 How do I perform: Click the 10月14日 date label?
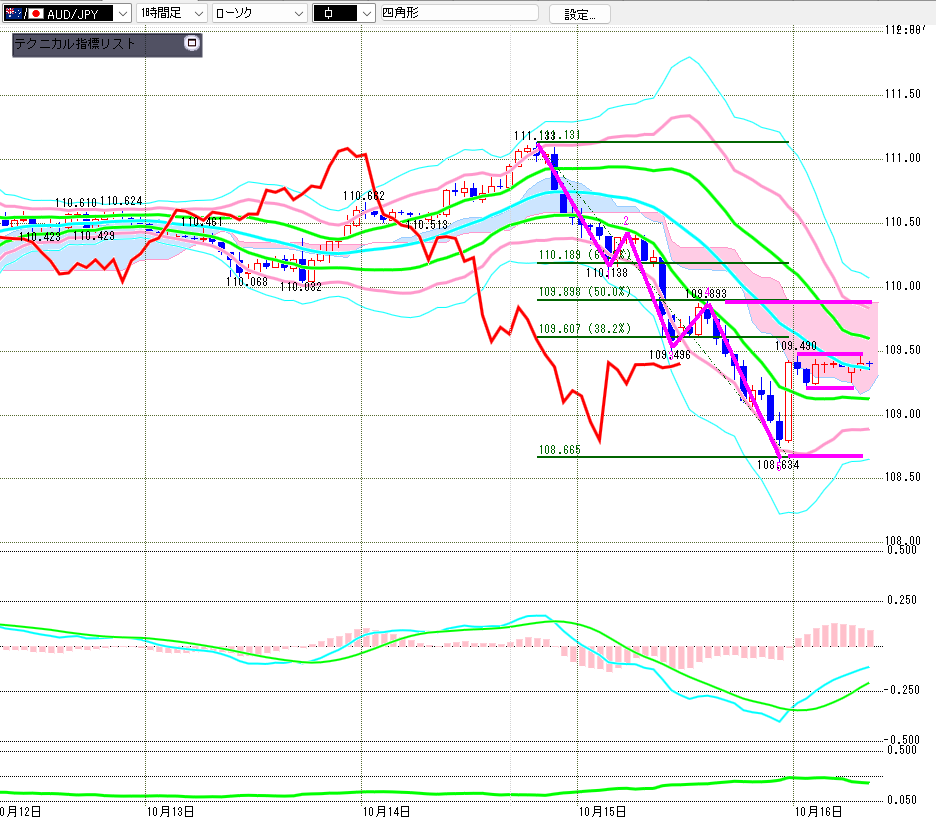tap(386, 811)
